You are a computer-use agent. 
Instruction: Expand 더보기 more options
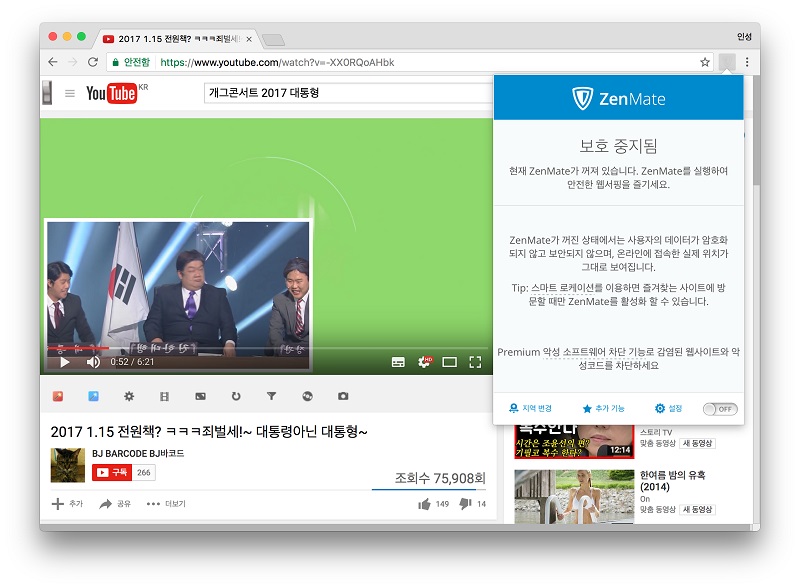tap(166, 504)
